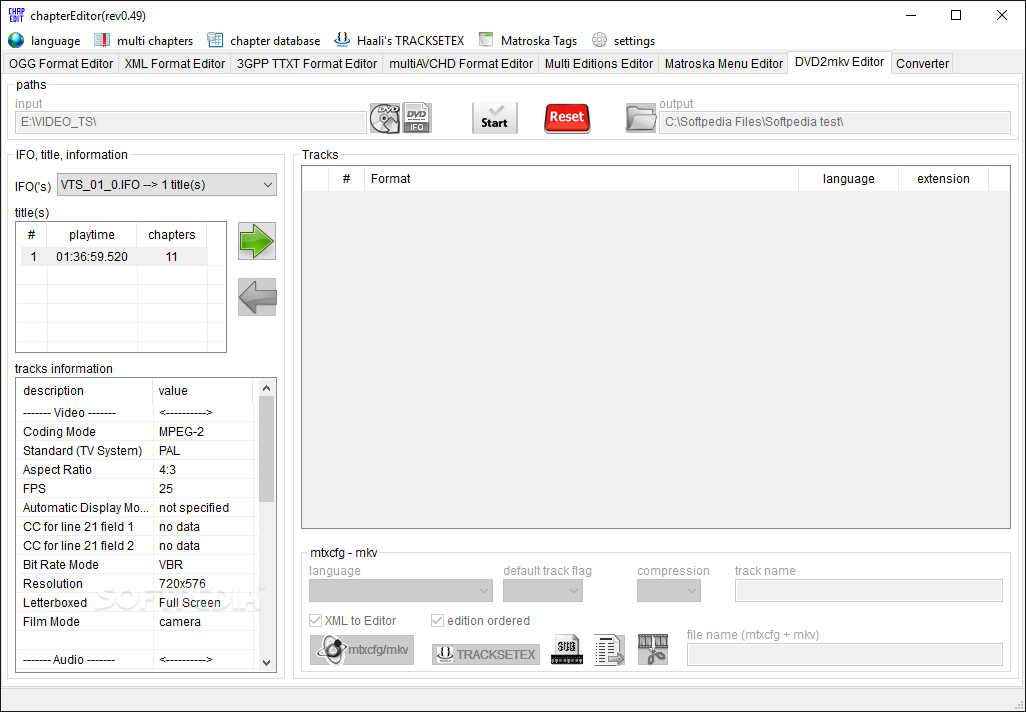
Task: Select title row with playtime 01:36:59.520
Action: click(x=114, y=257)
